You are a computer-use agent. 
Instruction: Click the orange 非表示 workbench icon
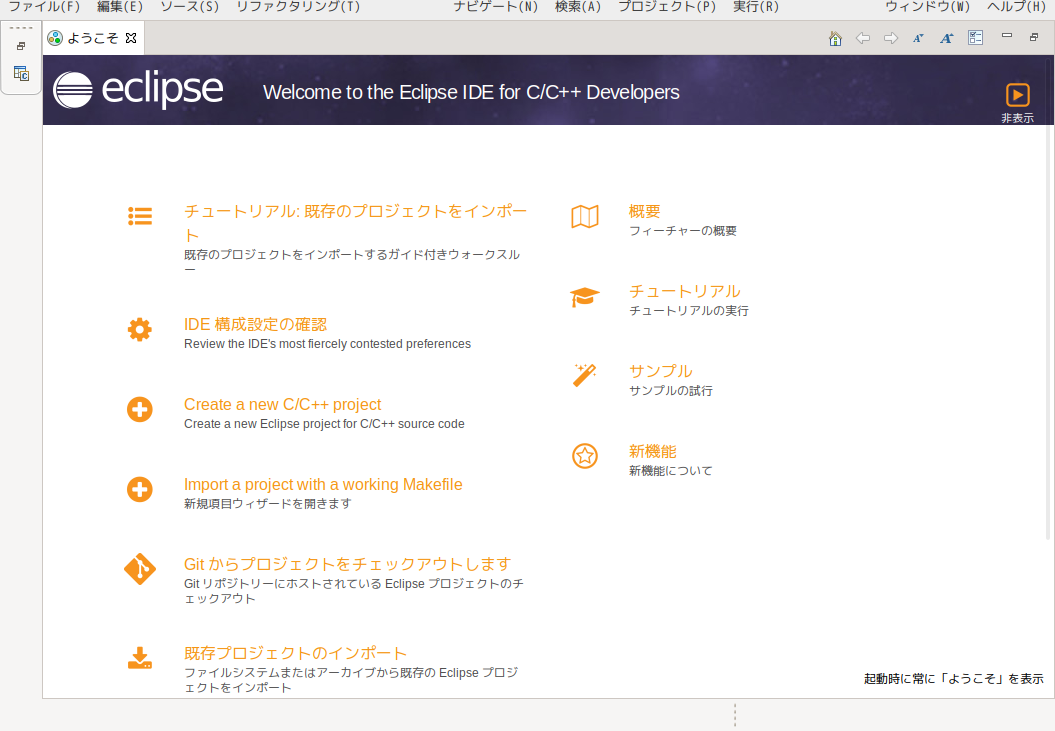pos(1017,95)
